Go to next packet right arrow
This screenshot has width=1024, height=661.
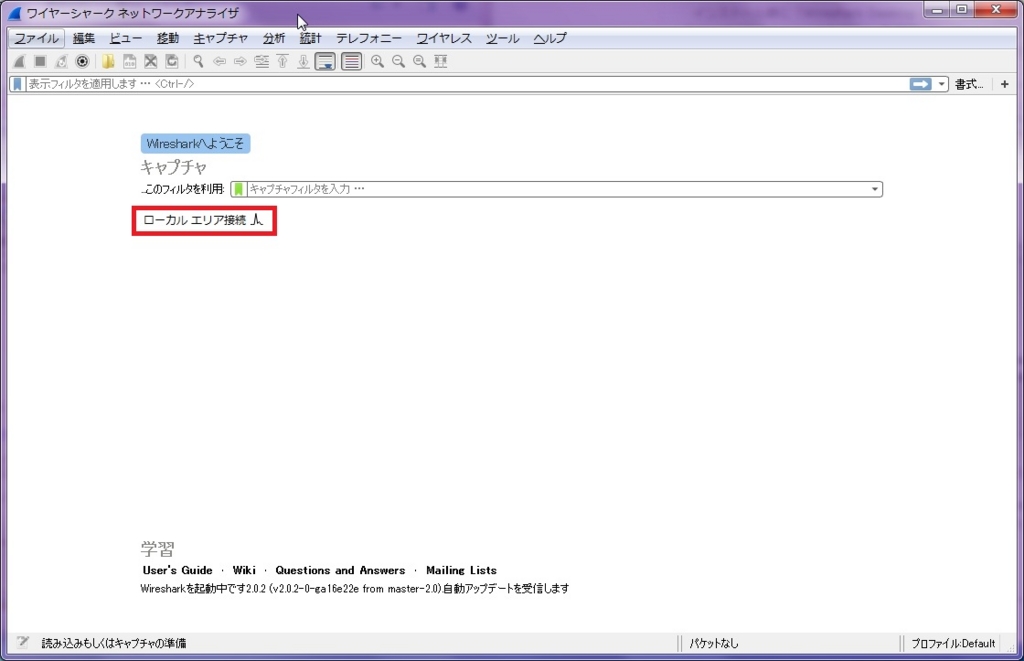point(240,61)
